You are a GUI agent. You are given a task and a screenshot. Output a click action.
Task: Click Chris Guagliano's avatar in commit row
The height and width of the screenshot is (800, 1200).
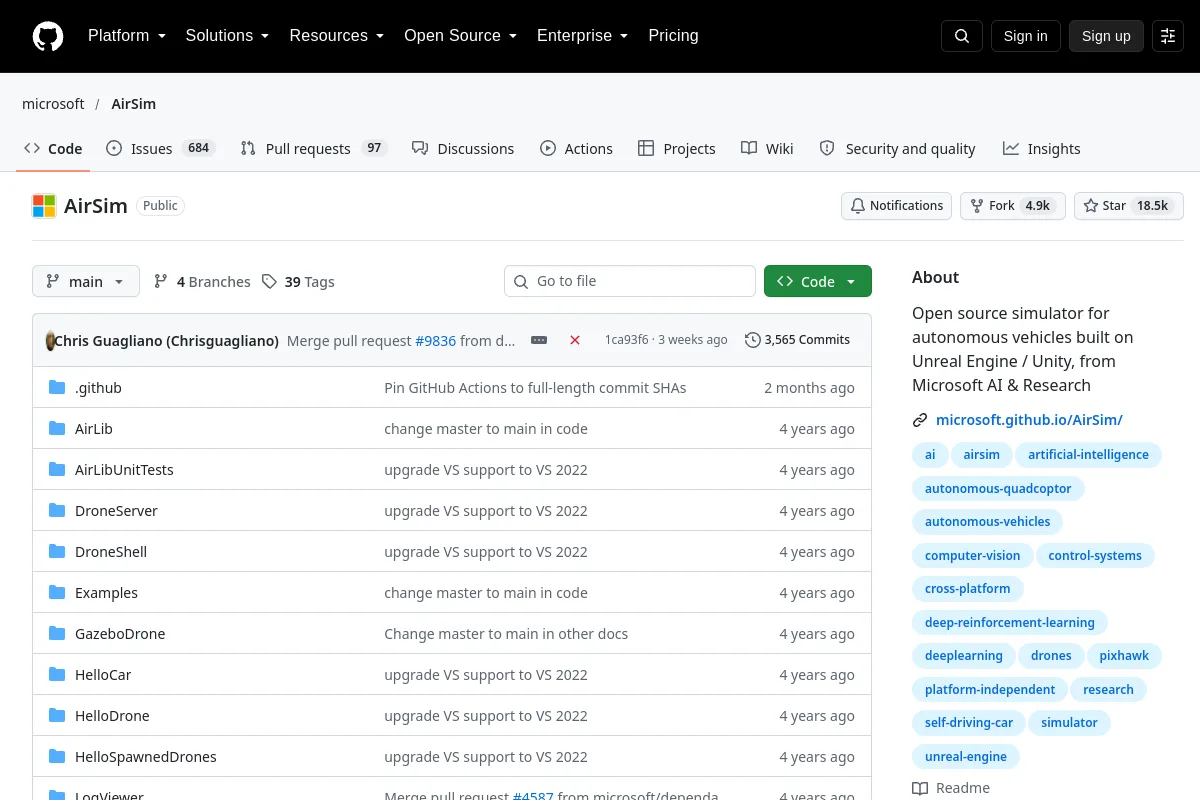pyautogui.click(x=50, y=340)
